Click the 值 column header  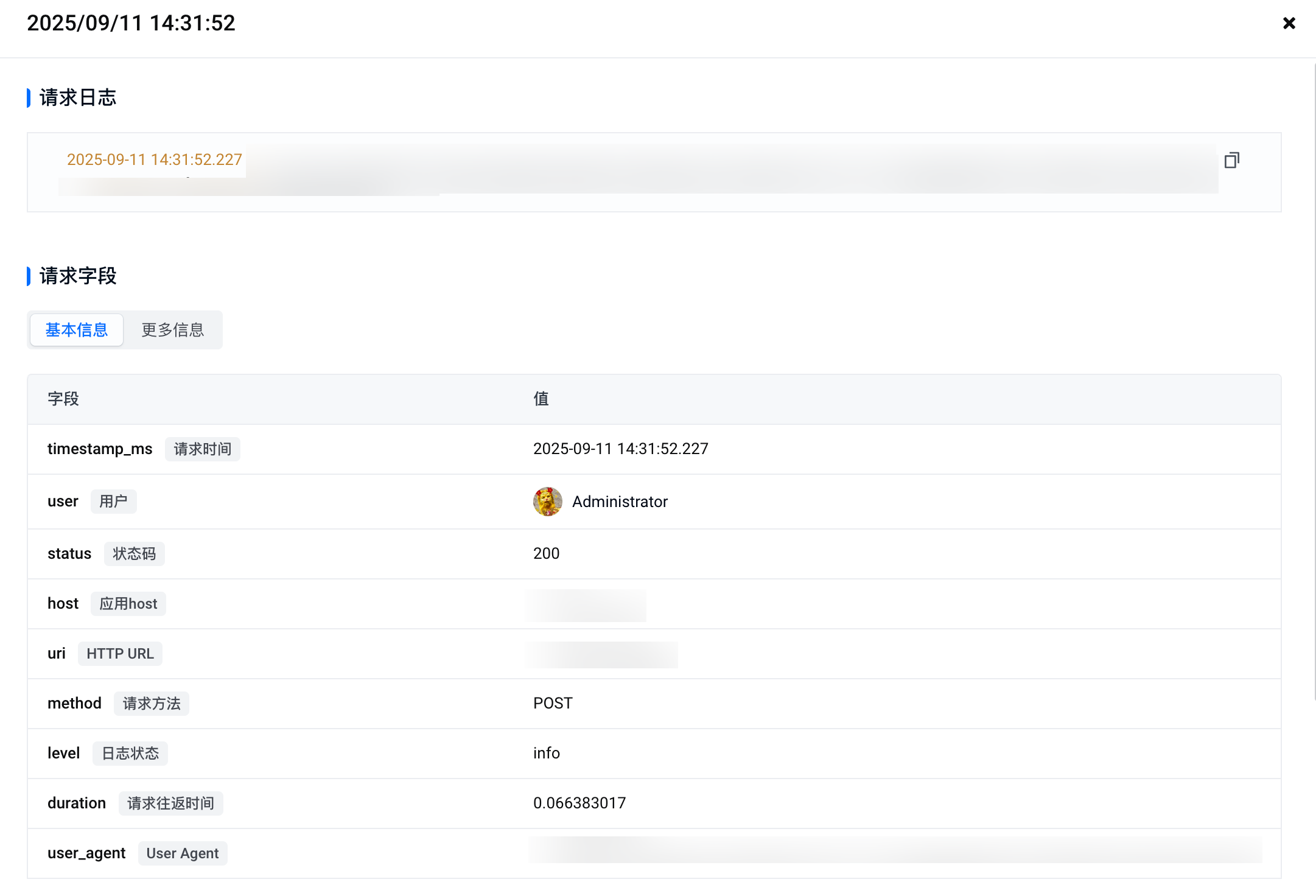[x=541, y=399]
